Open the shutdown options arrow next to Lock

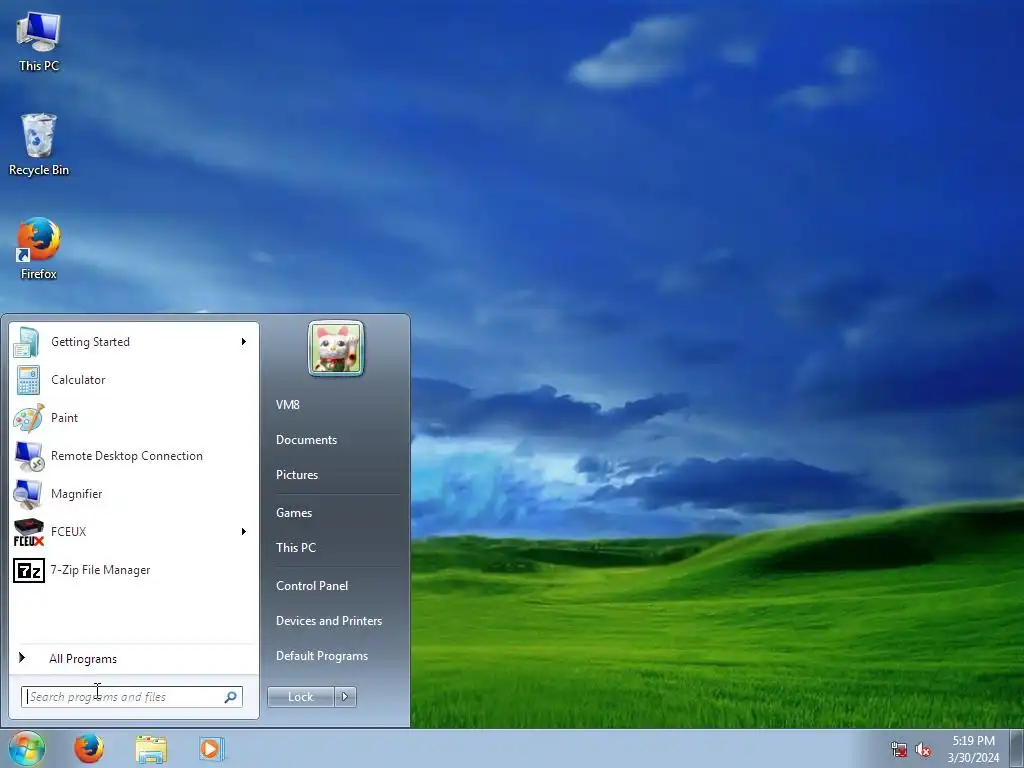[345, 697]
